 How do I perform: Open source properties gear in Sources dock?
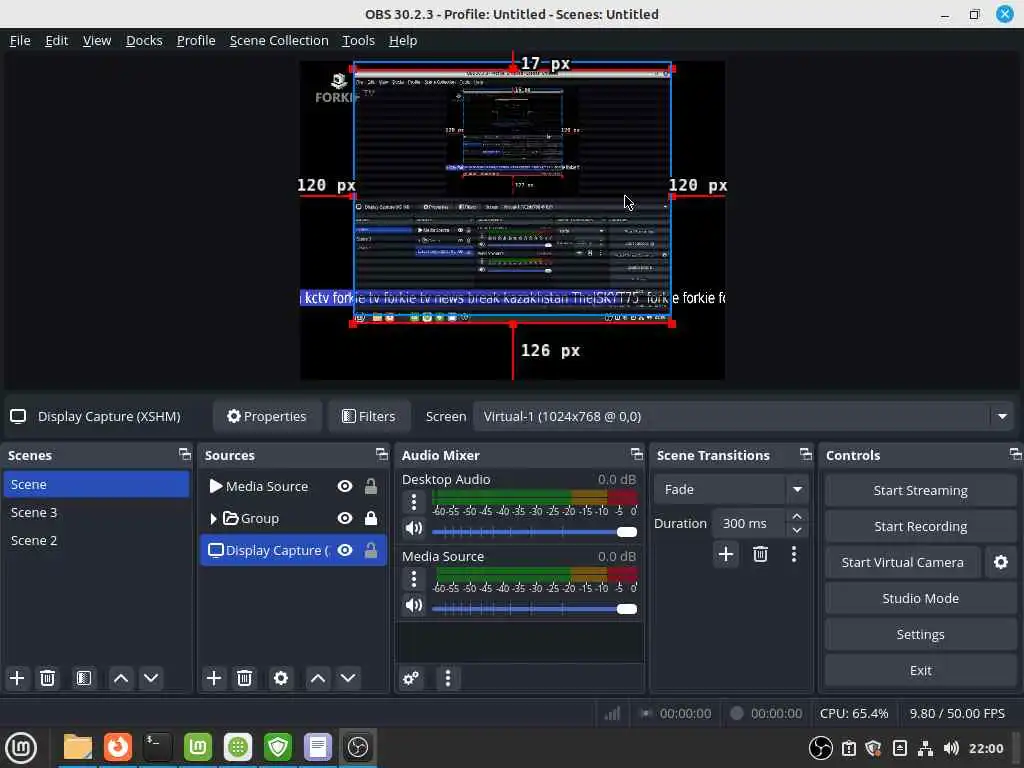tap(281, 678)
